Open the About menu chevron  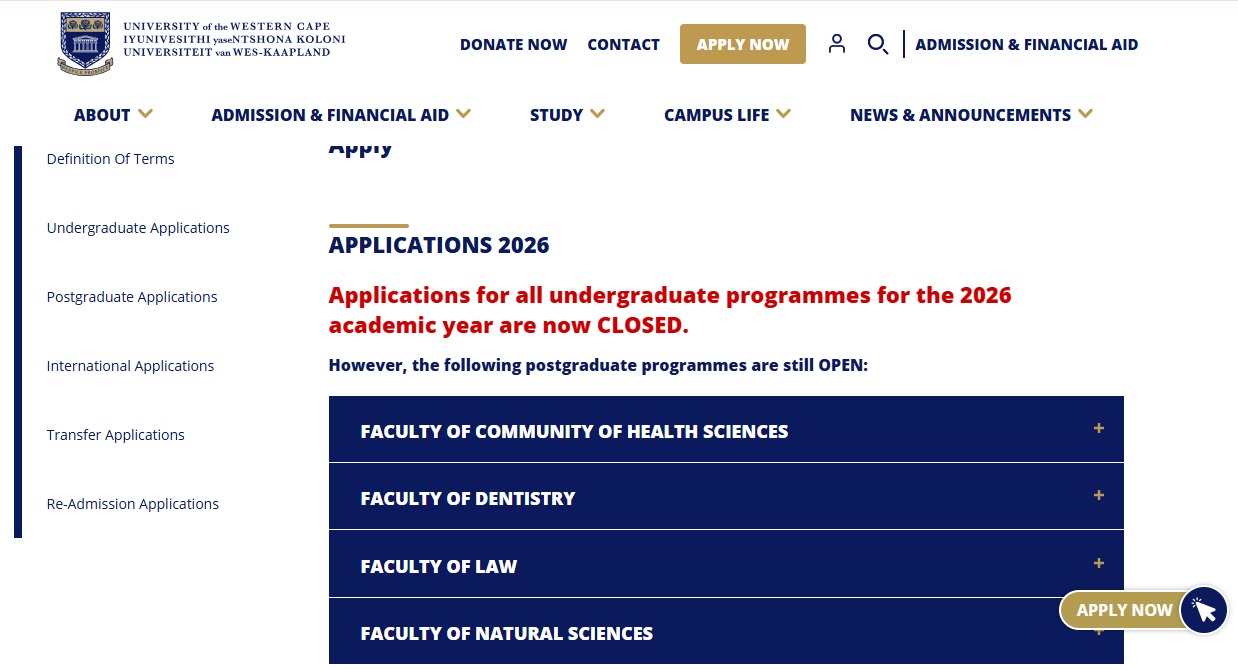coord(146,114)
